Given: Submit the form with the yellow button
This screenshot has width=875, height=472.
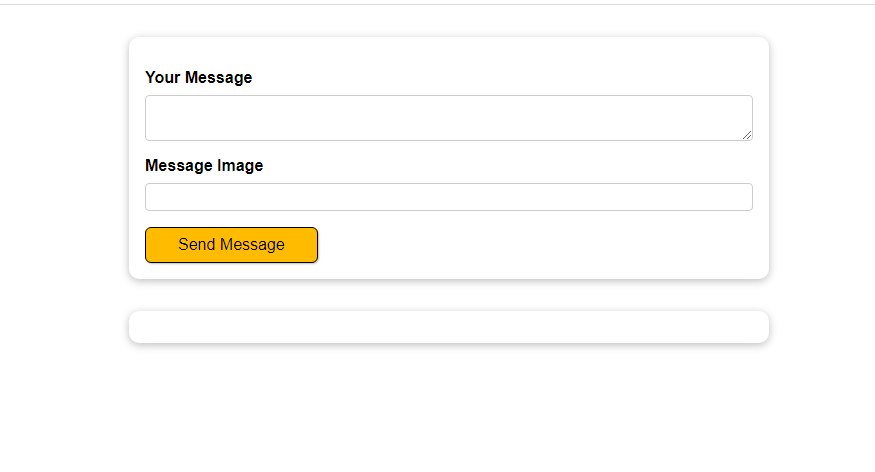Looking at the screenshot, I should click(231, 245).
